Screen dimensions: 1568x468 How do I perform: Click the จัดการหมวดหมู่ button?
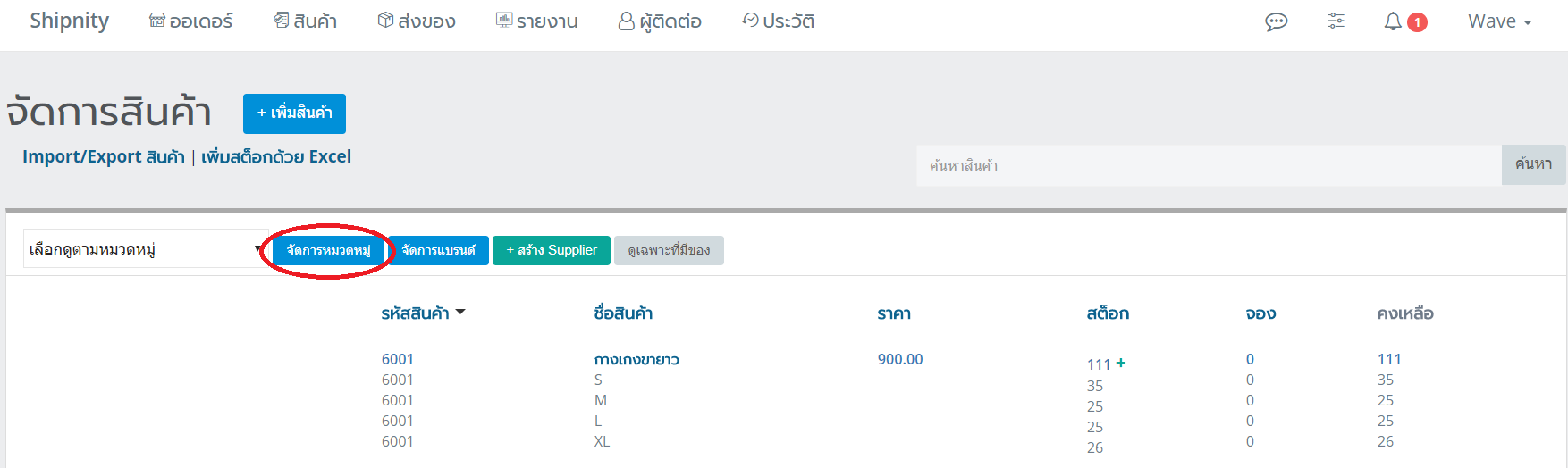click(328, 250)
